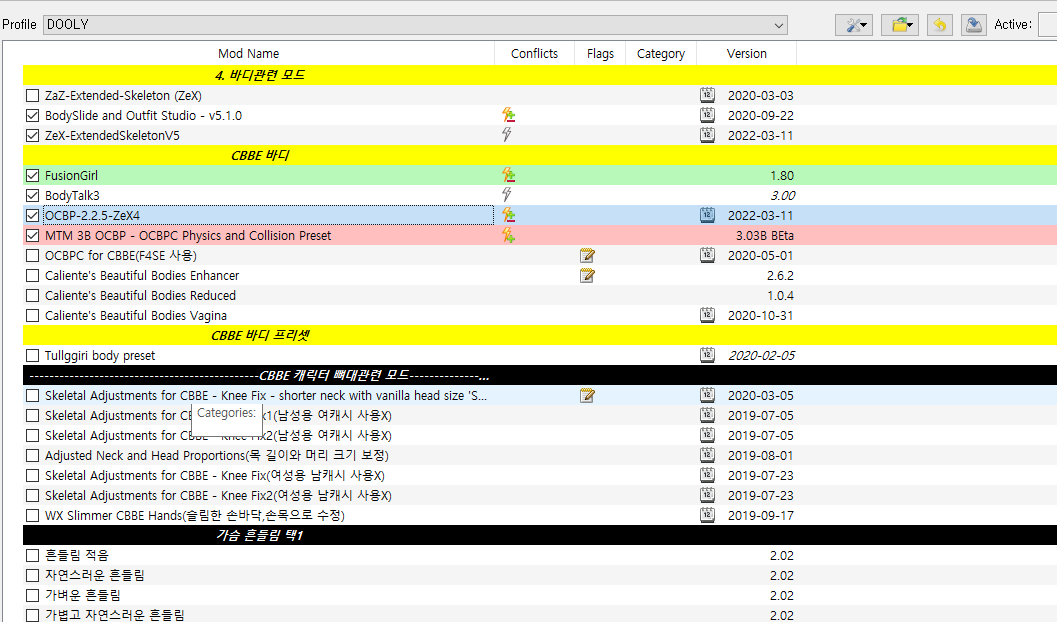Open the tools/settings wrench dropdown button
Image resolution: width=1057 pixels, height=622 pixels.
[x=854, y=25]
